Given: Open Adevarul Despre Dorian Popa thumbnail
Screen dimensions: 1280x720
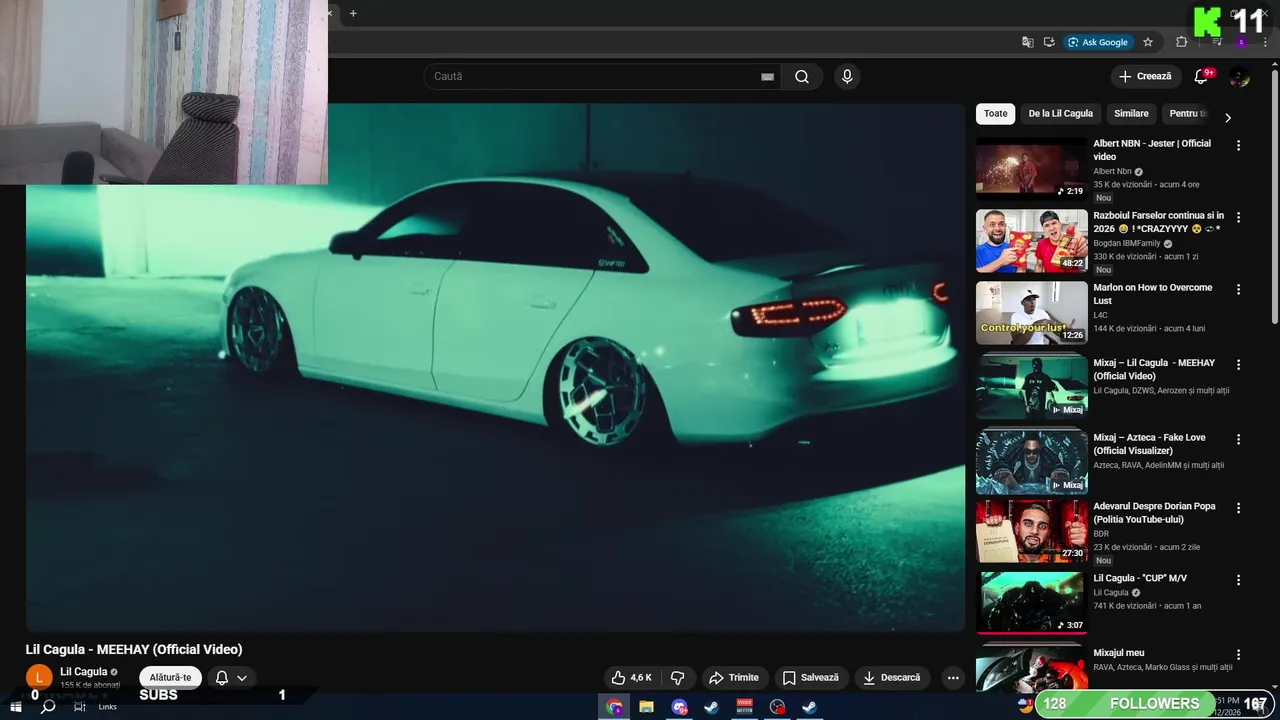Looking at the screenshot, I should pyautogui.click(x=1031, y=531).
